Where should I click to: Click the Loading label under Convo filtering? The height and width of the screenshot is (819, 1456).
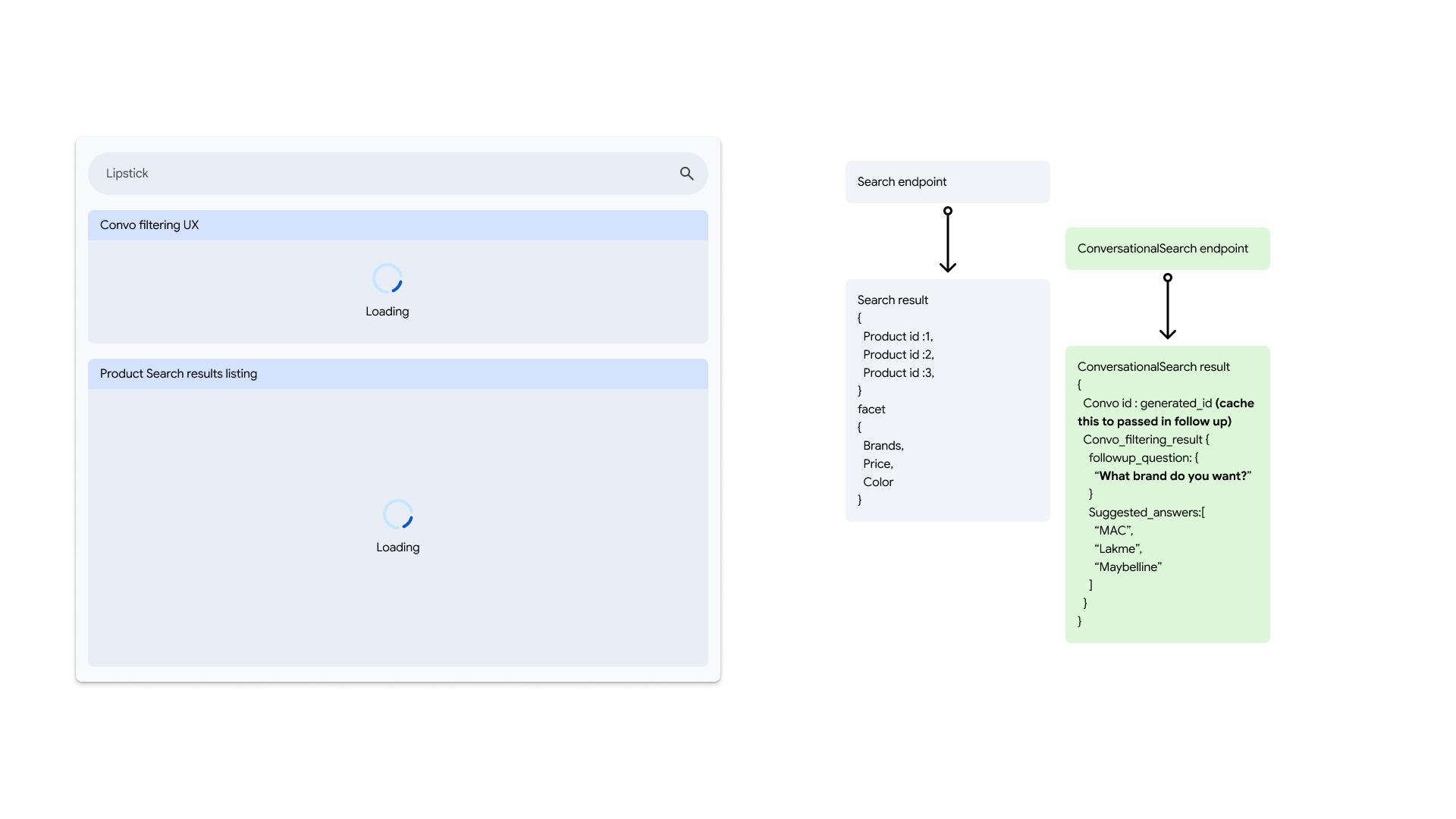[x=387, y=312]
